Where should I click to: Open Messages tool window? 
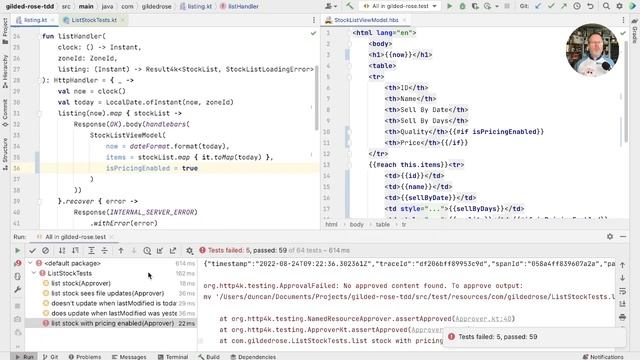(x=129, y=357)
